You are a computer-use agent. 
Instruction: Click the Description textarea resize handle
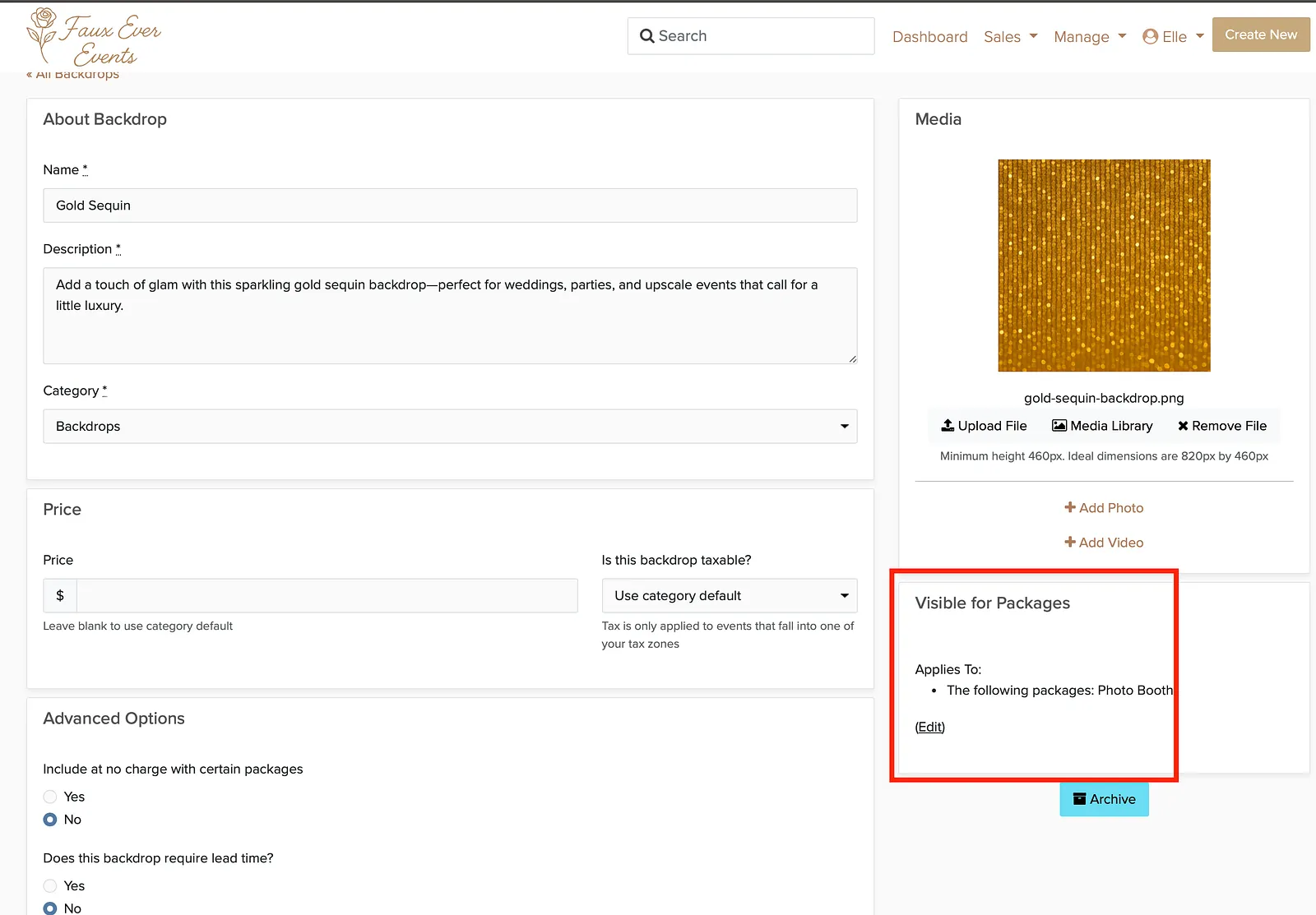tap(852, 358)
